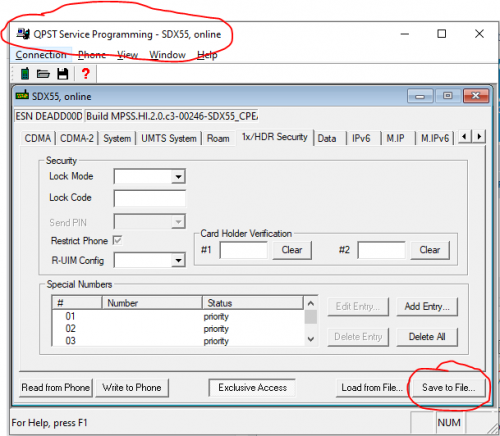Screen dimensions: 500x436
Task: Click the ESN DEADD00D field
Action: pyautogui.click(x=49, y=116)
